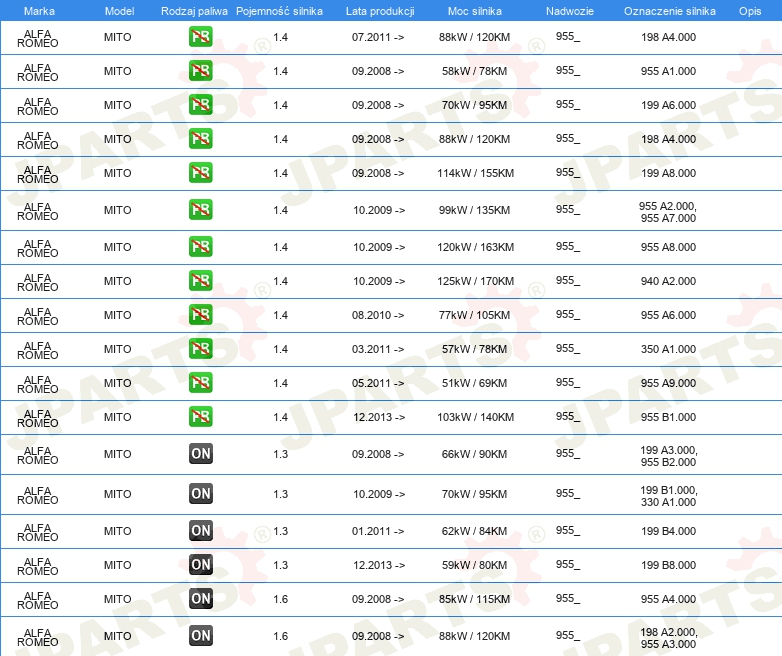
Task: Click the Moc silnika column header
Action: click(475, 11)
